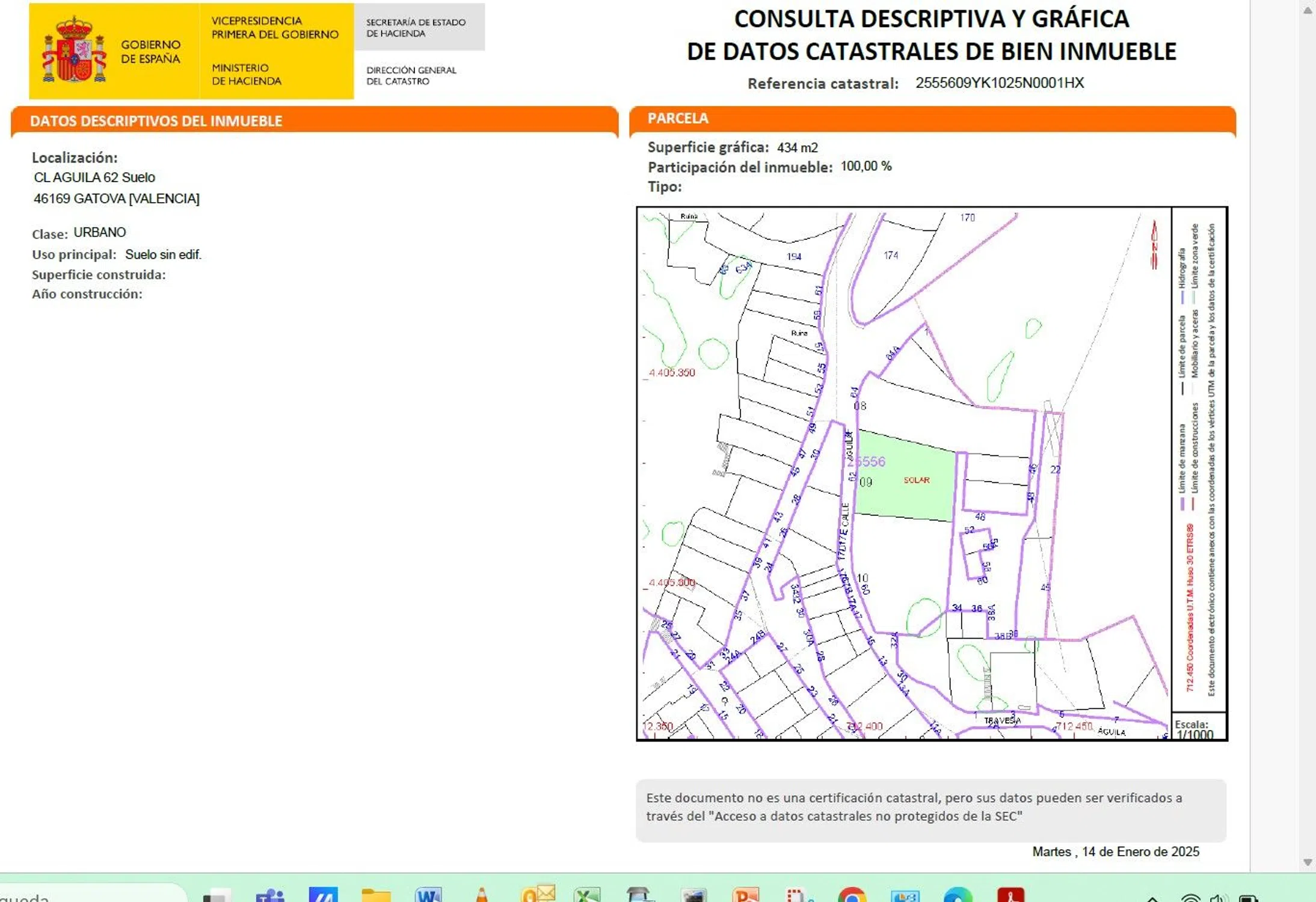The image size is (1316, 902).
Task: Open VLC media player cone icon
Action: coord(481,895)
